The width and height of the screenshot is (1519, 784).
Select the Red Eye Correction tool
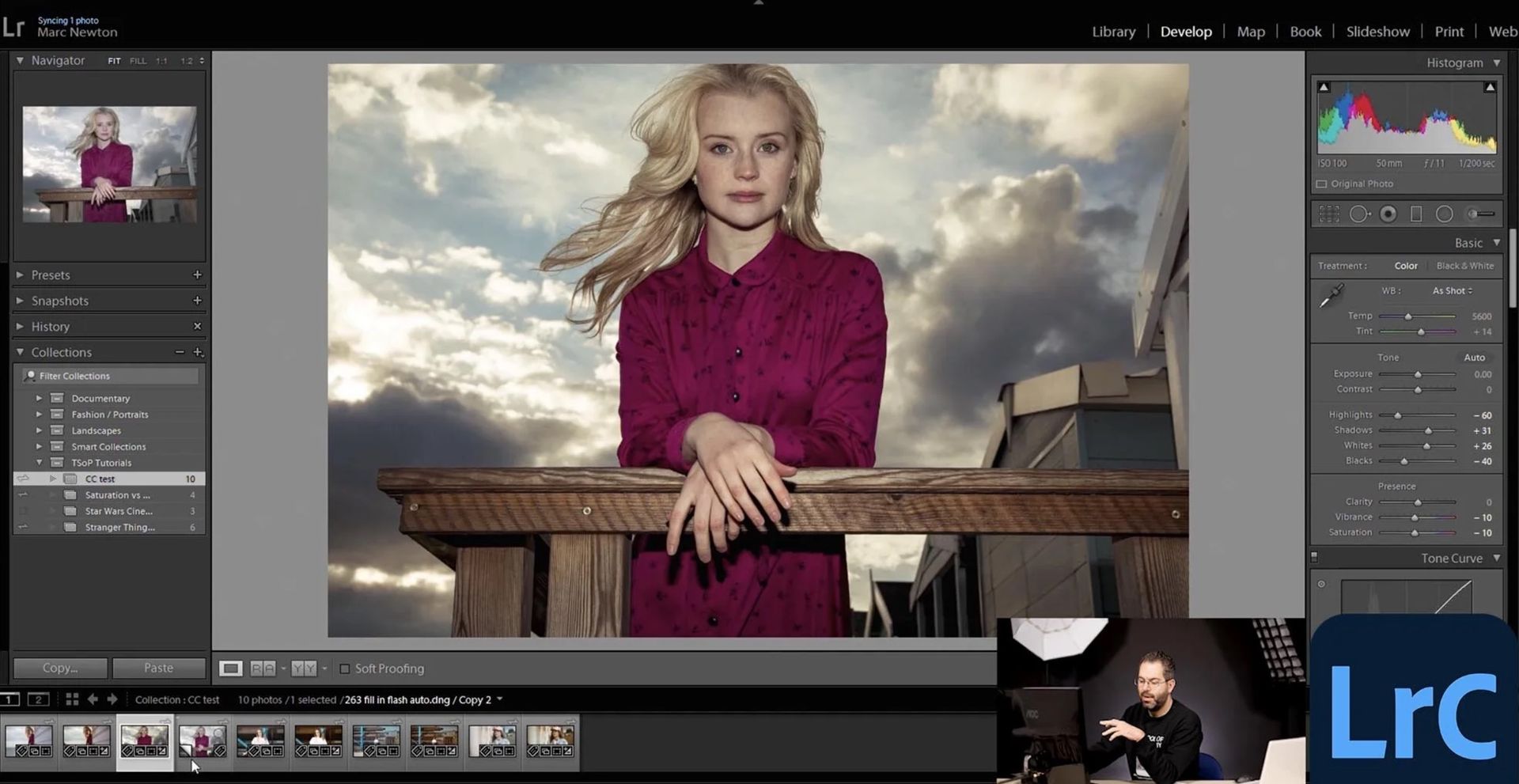[1388, 214]
